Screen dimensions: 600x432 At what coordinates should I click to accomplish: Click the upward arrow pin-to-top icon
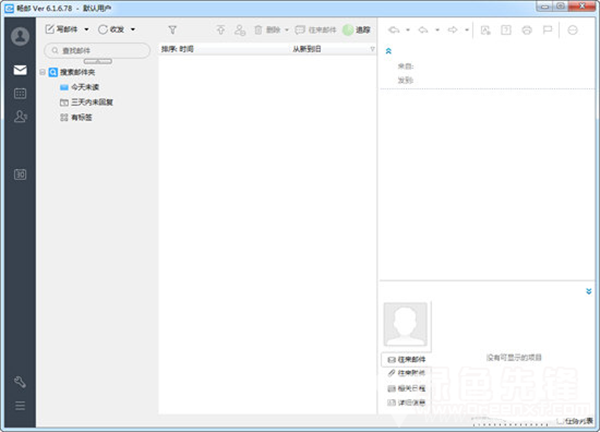(x=221, y=30)
